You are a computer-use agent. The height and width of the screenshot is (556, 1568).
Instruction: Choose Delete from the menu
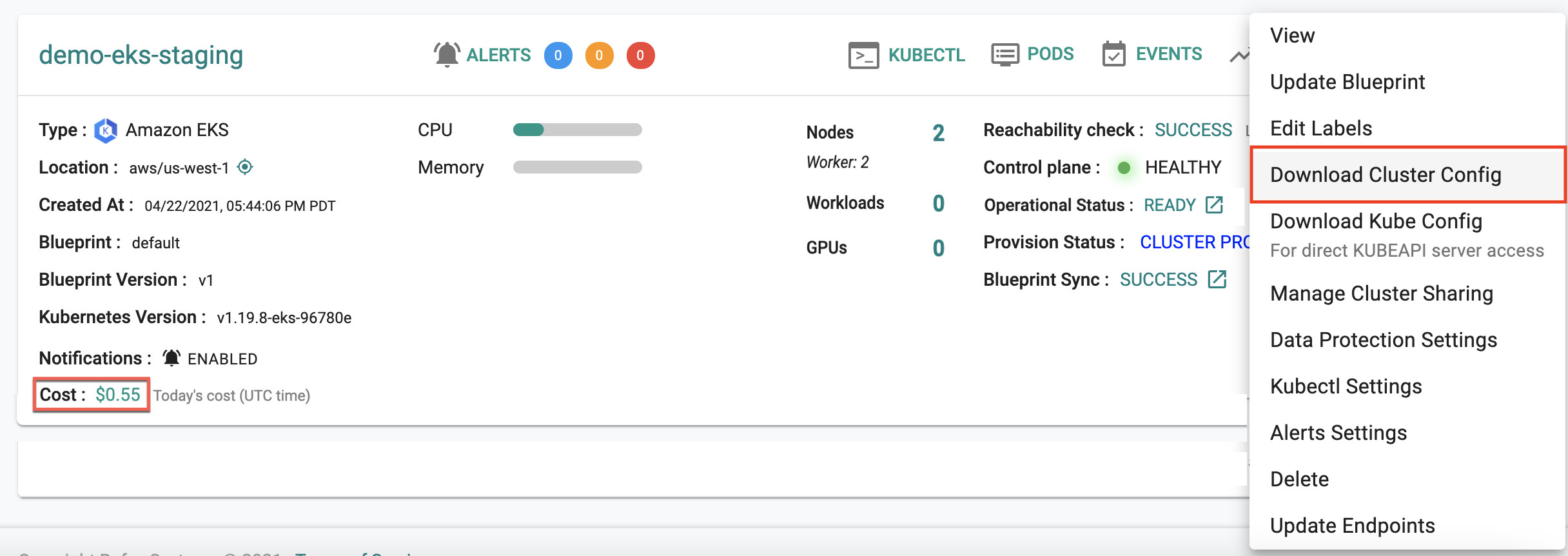coord(1407,479)
